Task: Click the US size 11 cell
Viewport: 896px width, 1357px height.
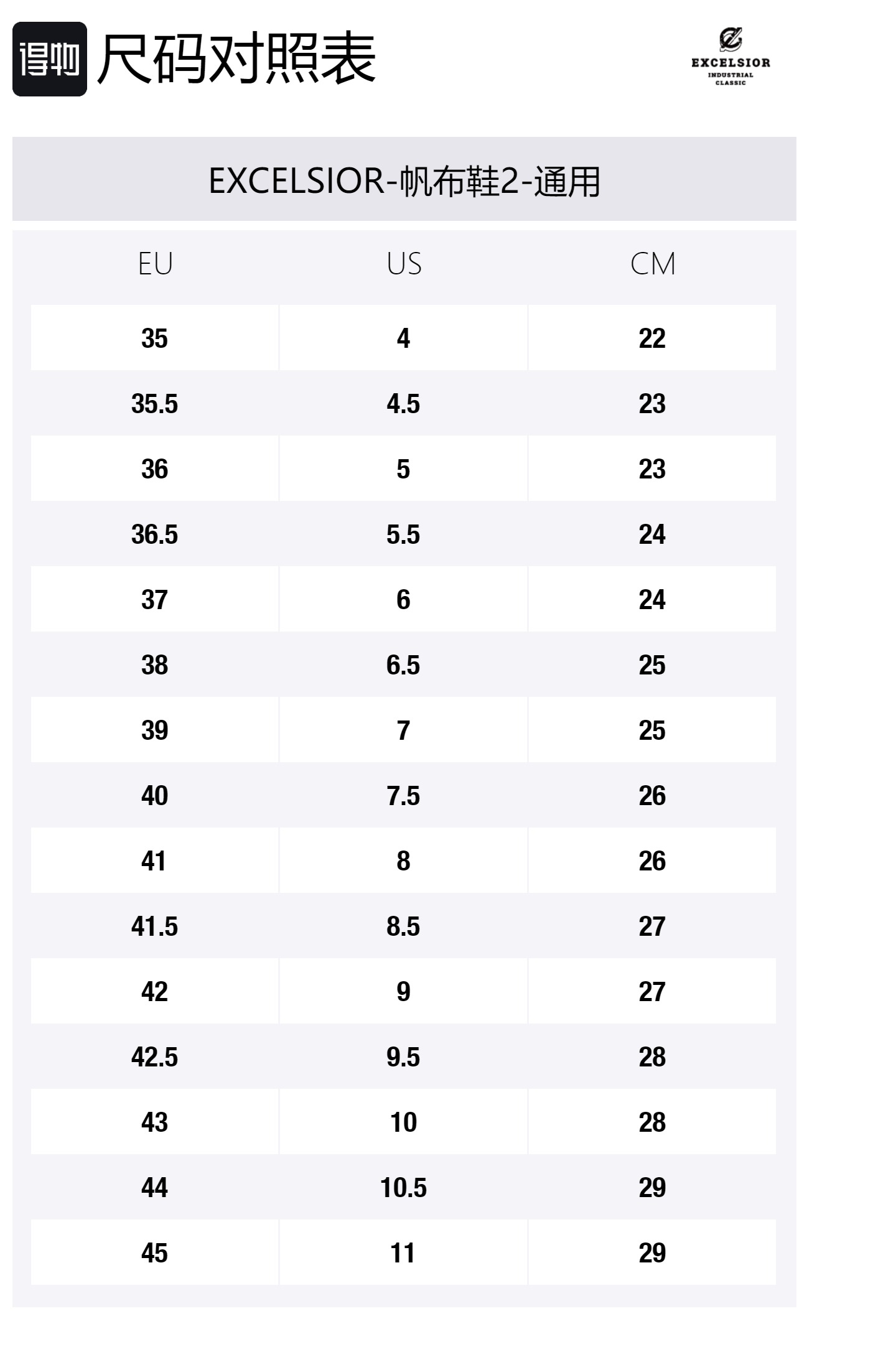Action: [x=403, y=1253]
